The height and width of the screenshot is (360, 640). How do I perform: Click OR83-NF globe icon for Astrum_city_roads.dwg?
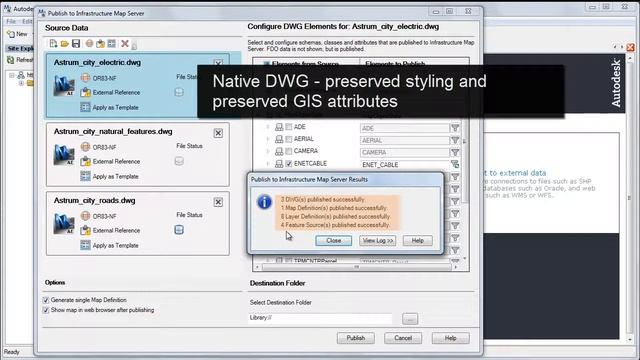85,216
